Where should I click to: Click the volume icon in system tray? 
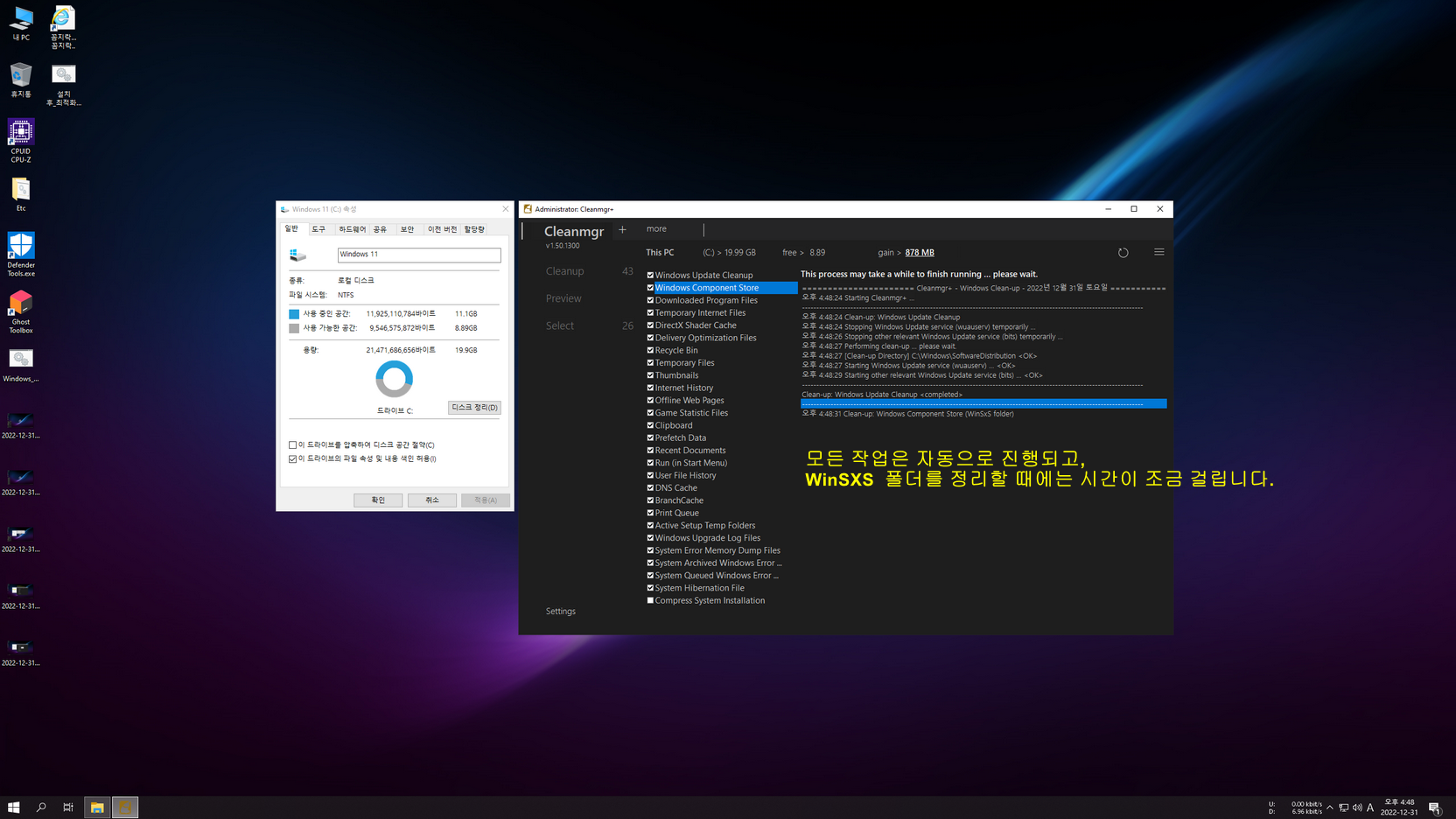1357,808
